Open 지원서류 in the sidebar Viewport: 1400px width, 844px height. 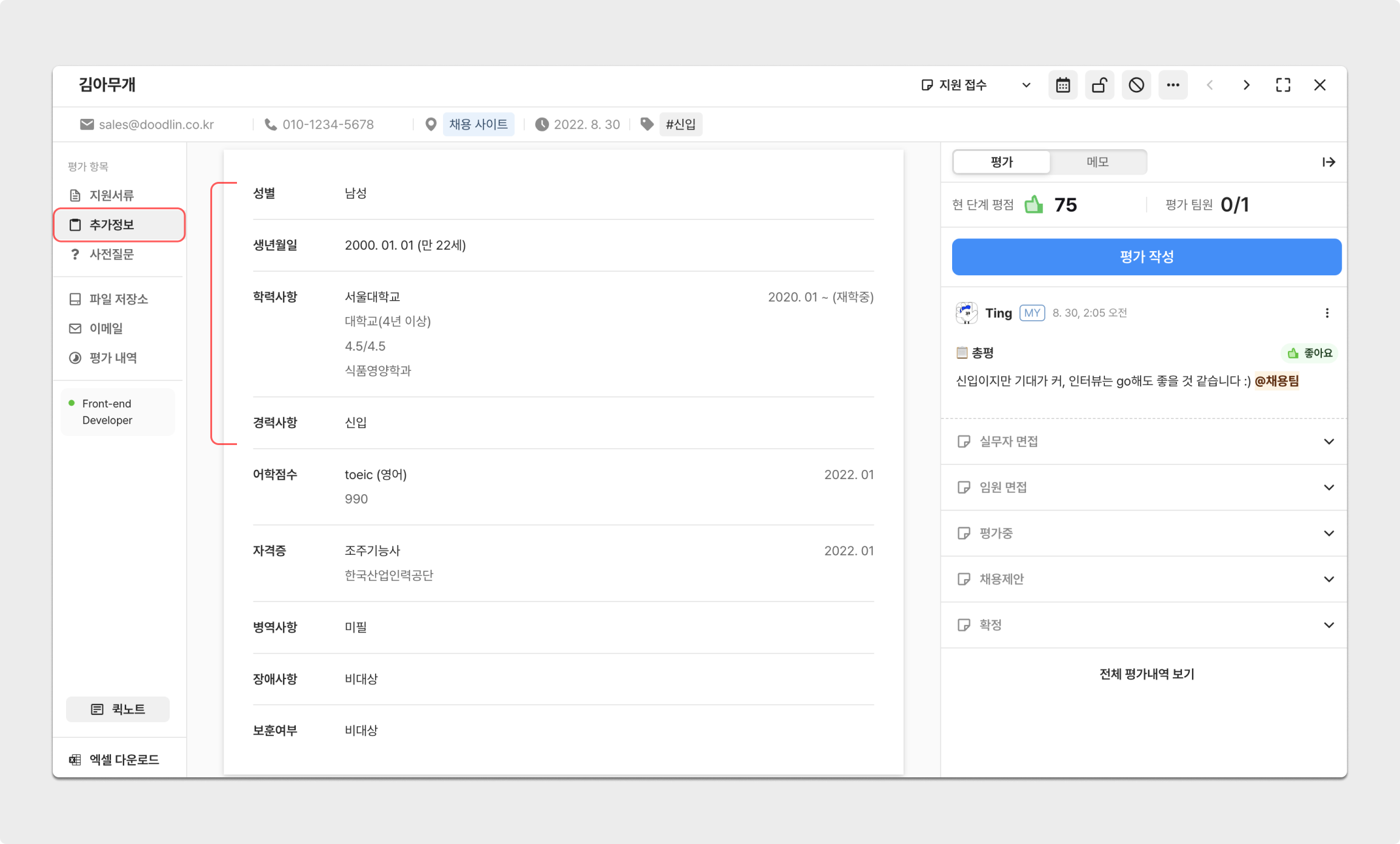pyautogui.click(x=112, y=195)
